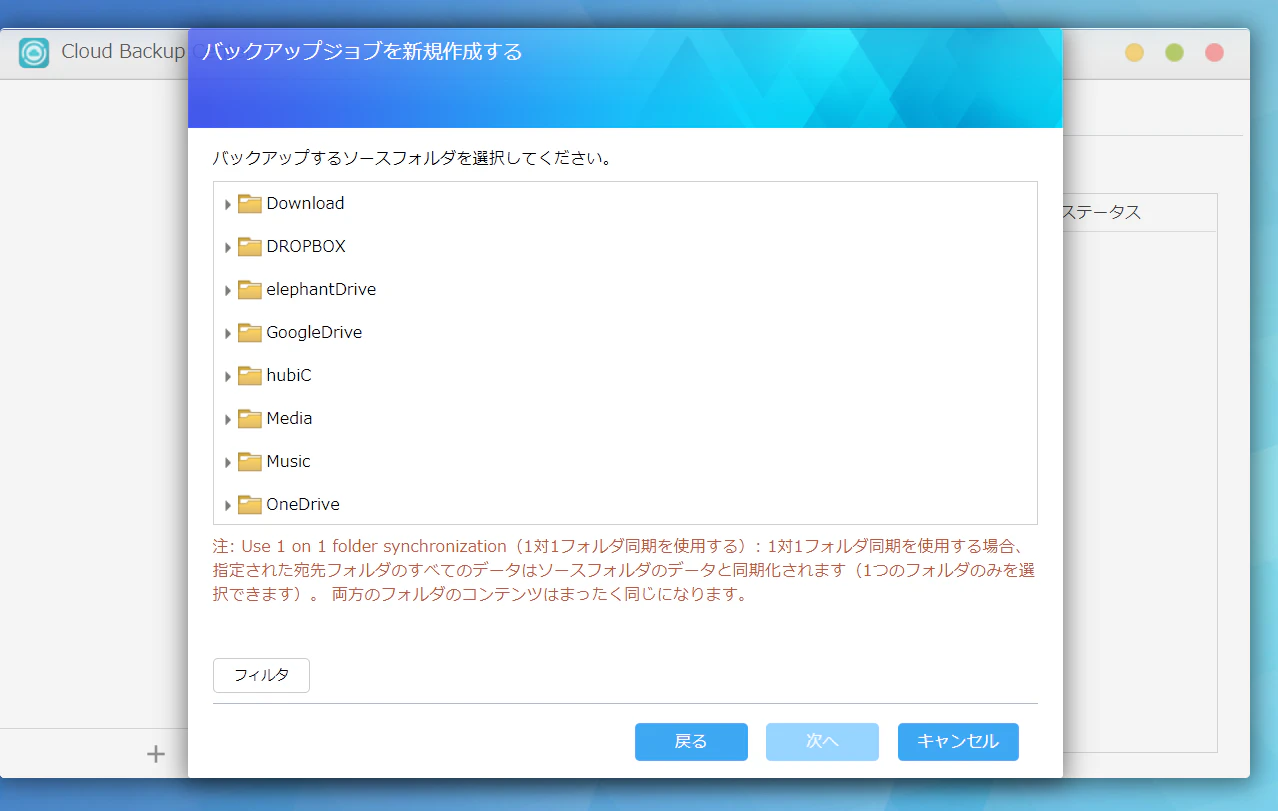Viewport: 1278px width, 811px height.
Task: Expand the GoogleDrive folder arrow
Action: tap(228, 334)
